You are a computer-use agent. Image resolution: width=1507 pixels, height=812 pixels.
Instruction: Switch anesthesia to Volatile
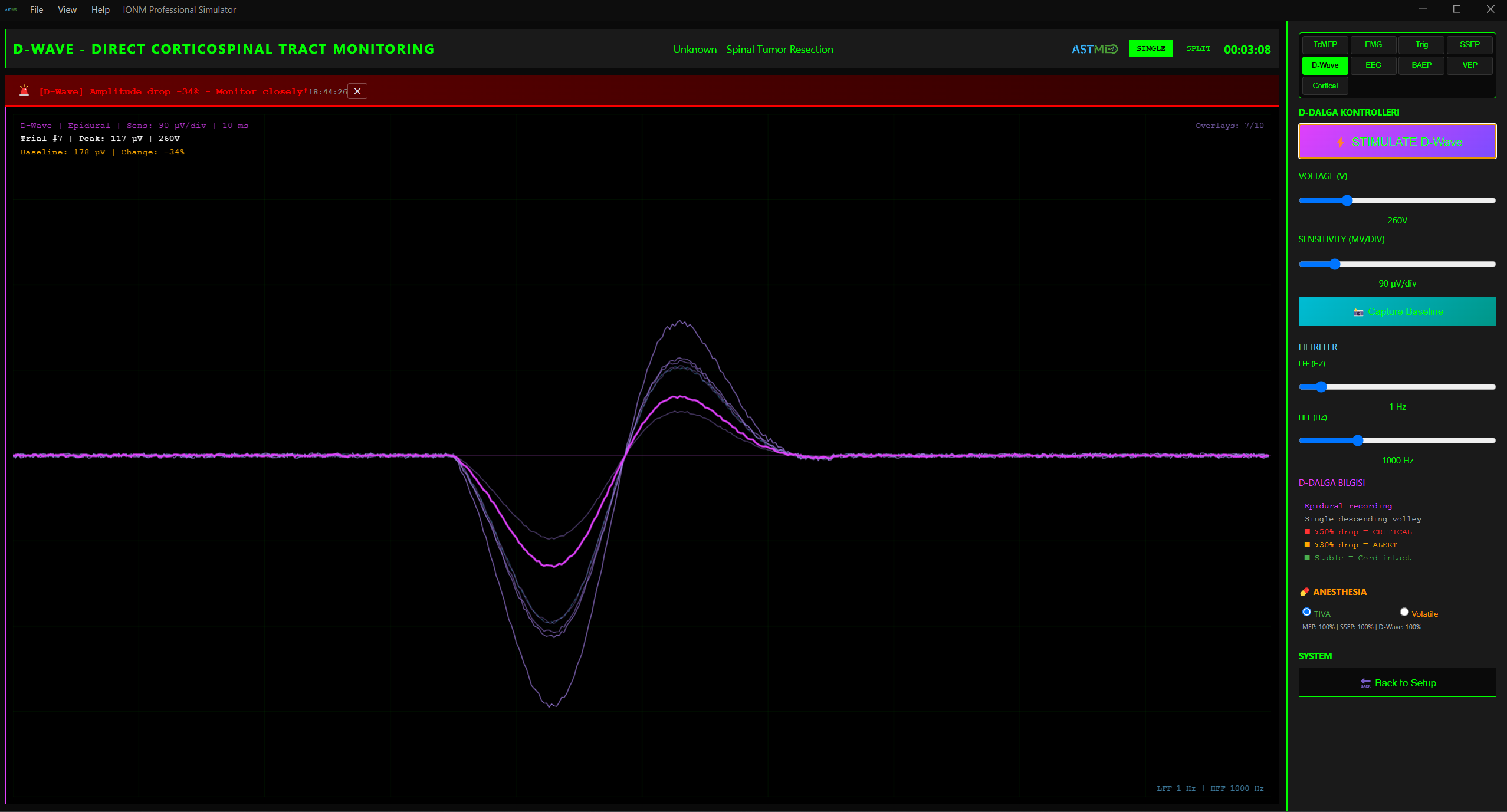coord(1404,612)
